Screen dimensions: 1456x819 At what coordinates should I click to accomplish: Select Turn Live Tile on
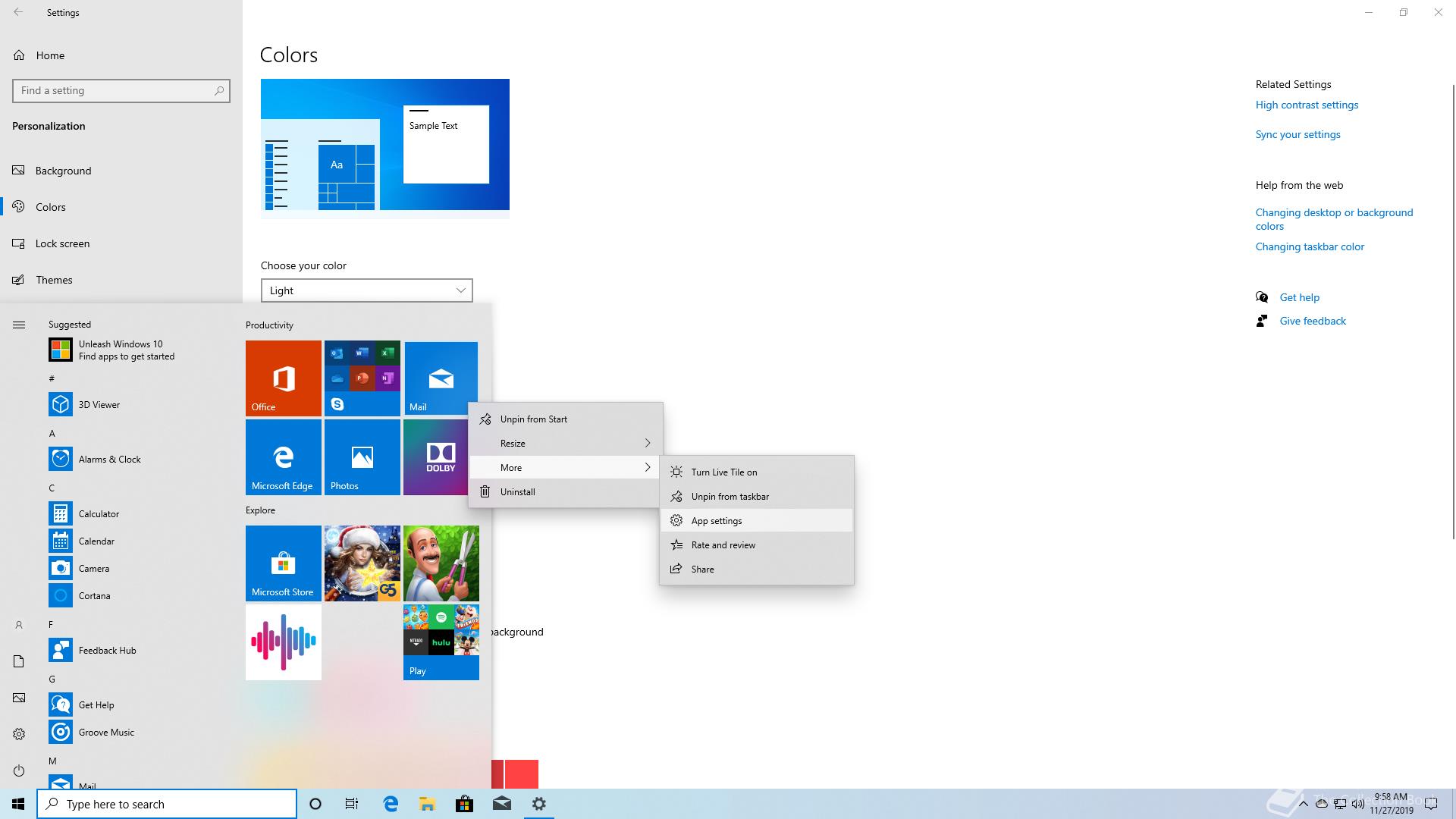click(757, 472)
